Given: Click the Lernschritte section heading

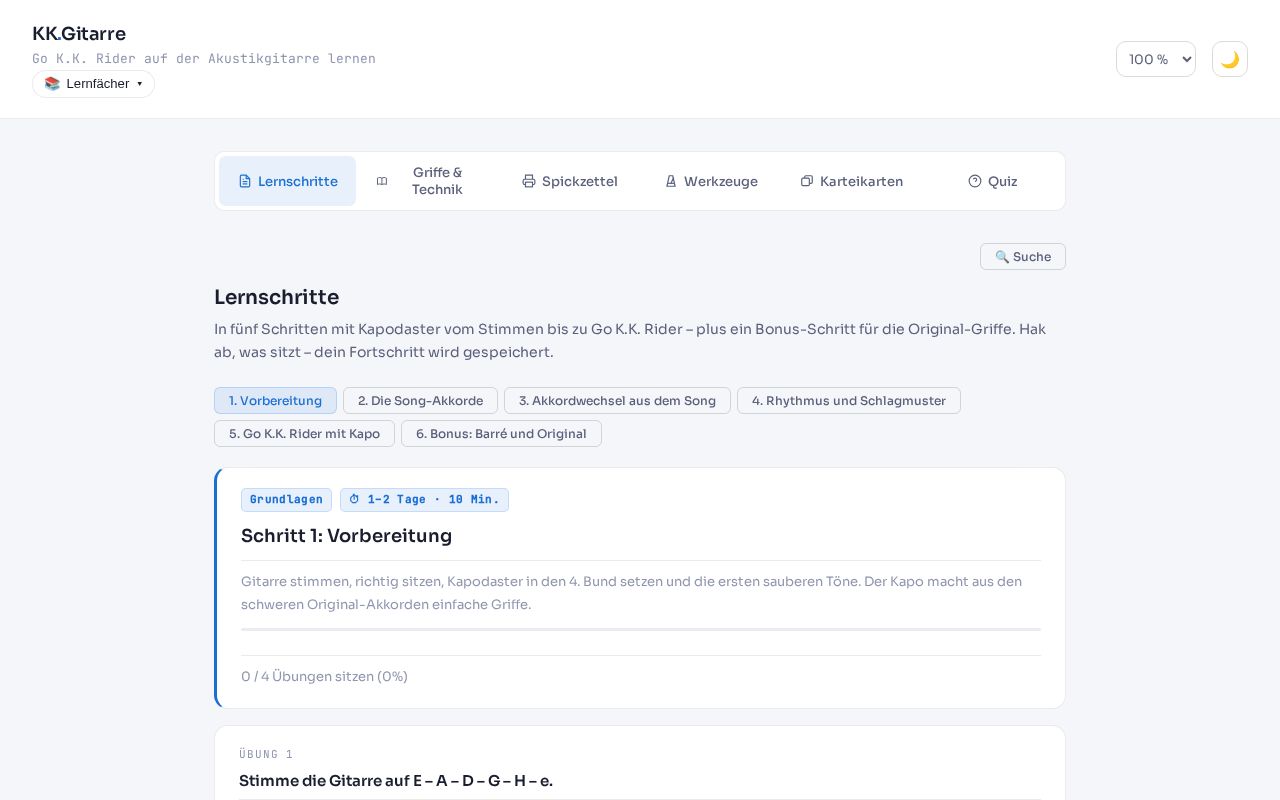Looking at the screenshot, I should pos(276,297).
